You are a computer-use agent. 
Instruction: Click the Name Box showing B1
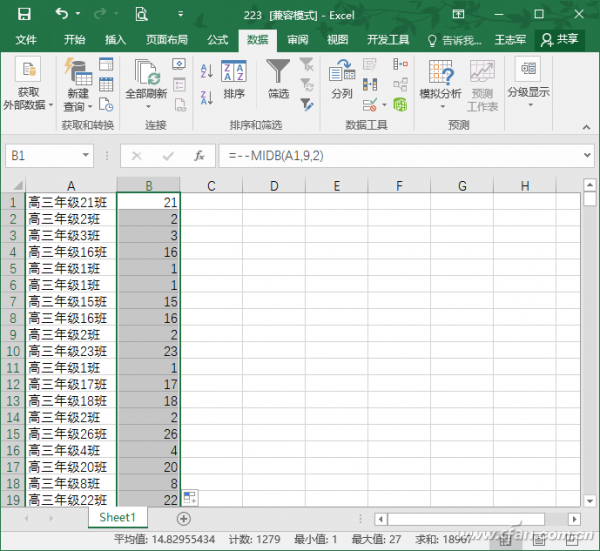(x=44, y=156)
